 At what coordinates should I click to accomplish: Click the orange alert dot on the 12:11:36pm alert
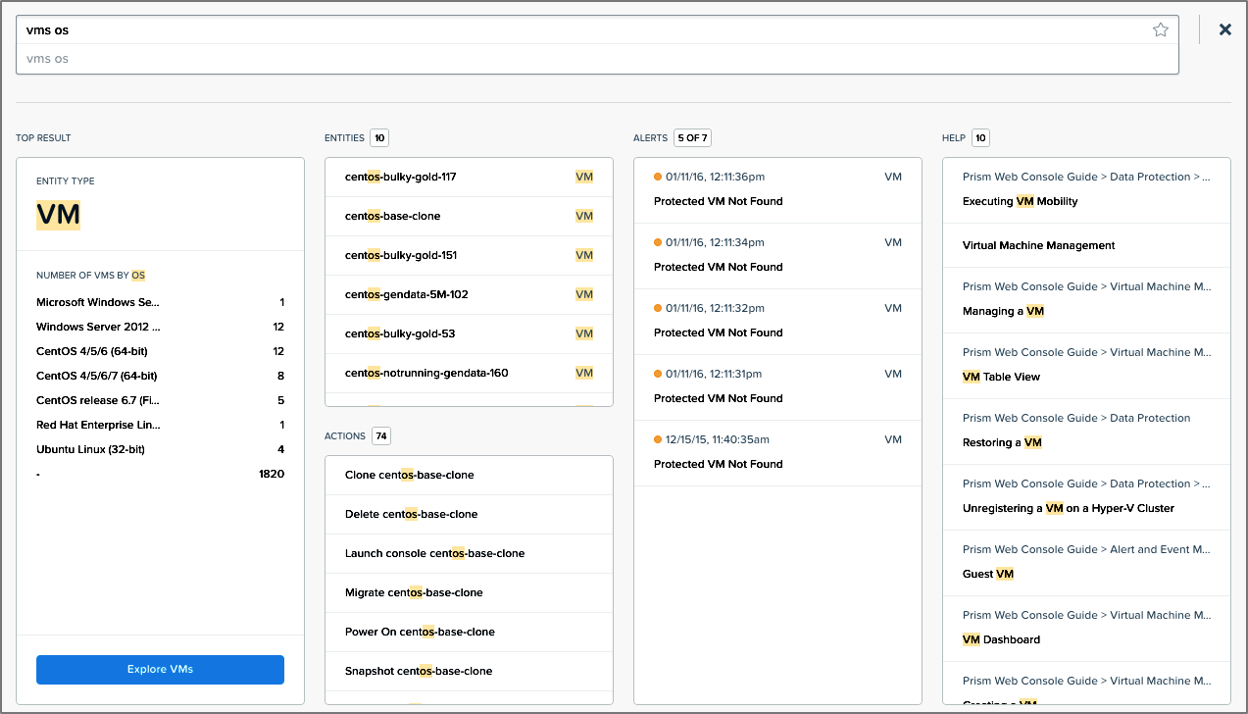pos(655,176)
